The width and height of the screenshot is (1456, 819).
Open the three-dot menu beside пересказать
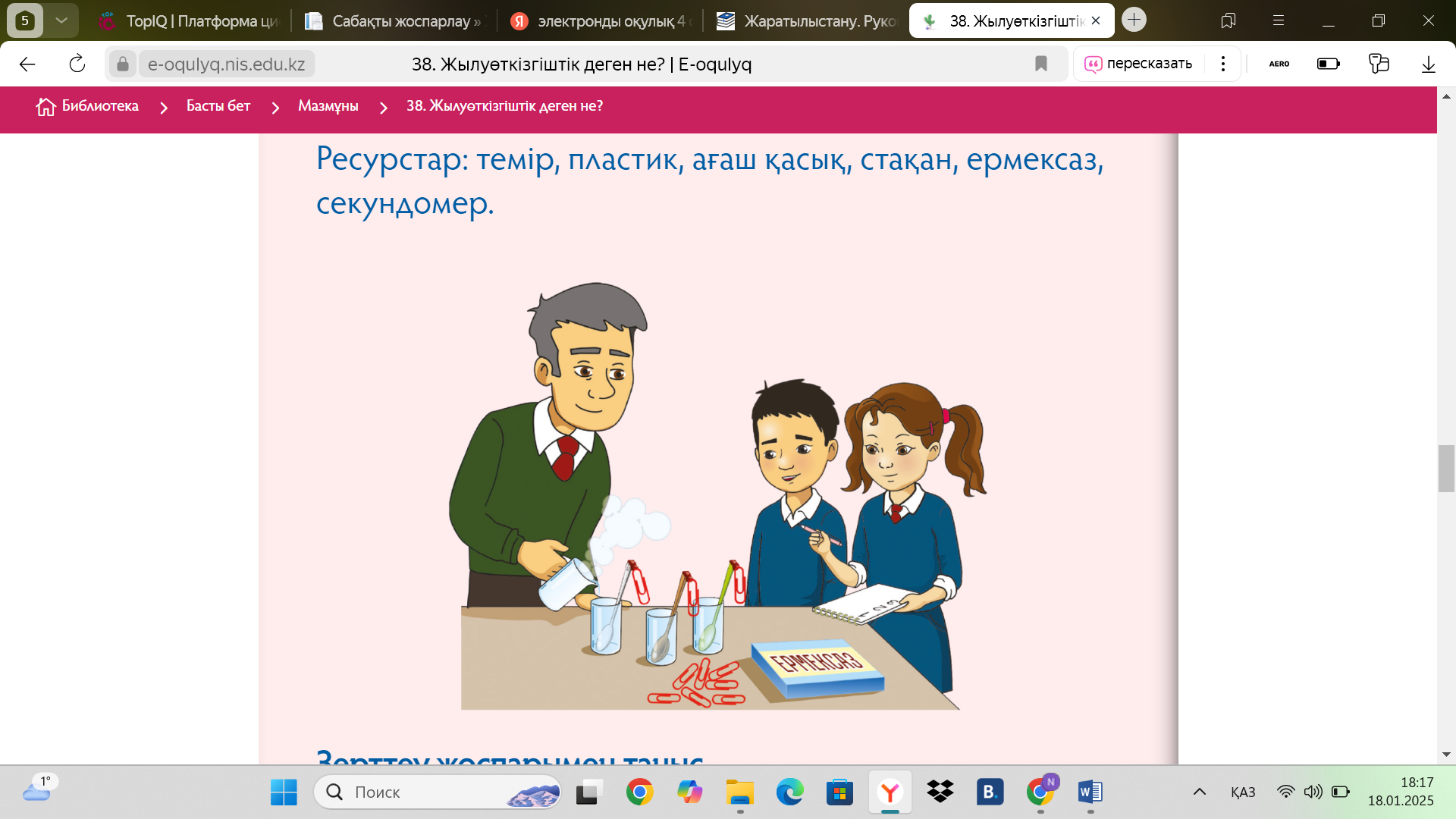1222,64
